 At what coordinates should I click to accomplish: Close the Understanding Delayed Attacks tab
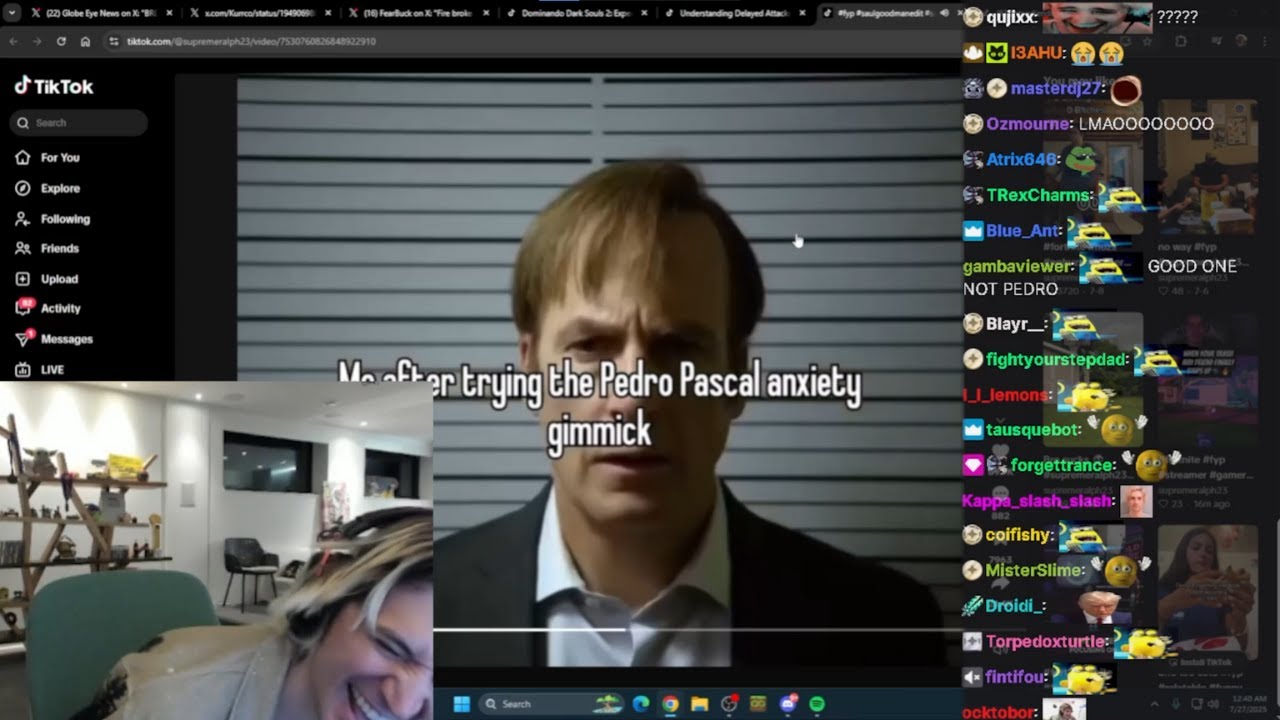click(802, 13)
